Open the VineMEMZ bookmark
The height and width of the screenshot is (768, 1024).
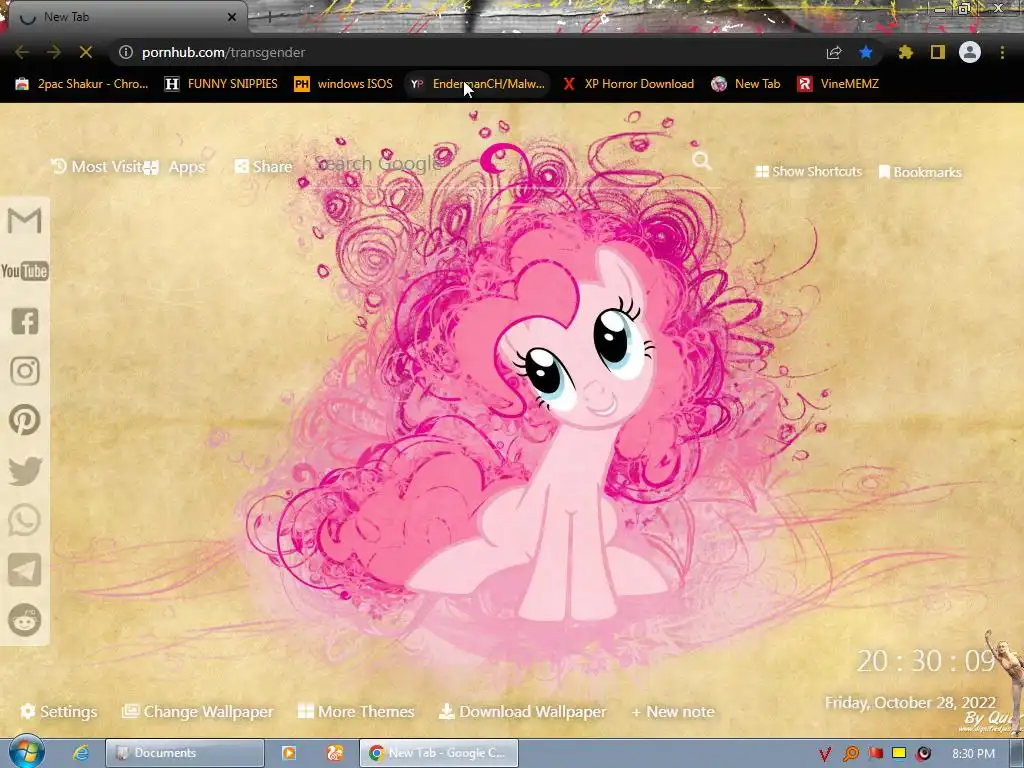coord(838,84)
